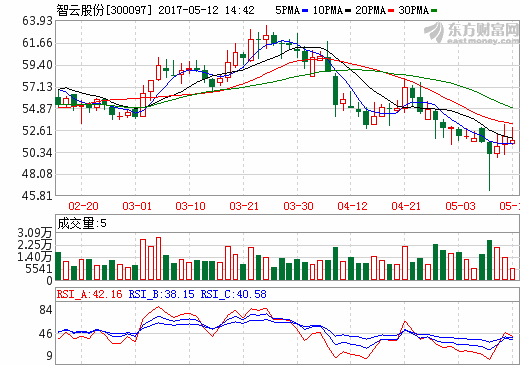Click the RSI_B:38.15 indicator value
Viewport: 520px width, 365px height.
coord(161,294)
